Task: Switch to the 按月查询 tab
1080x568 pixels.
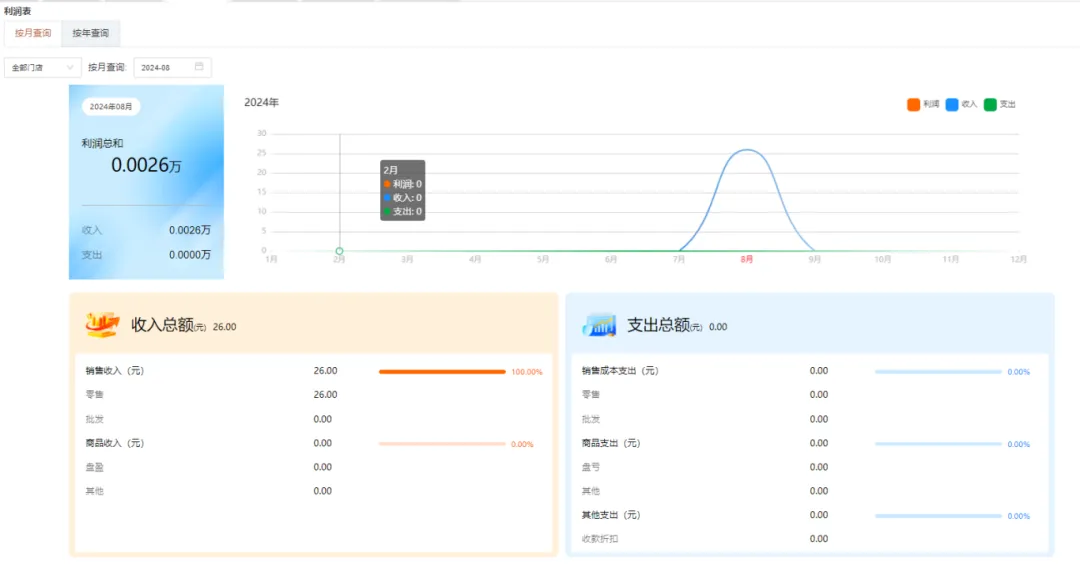Action: 33,33
